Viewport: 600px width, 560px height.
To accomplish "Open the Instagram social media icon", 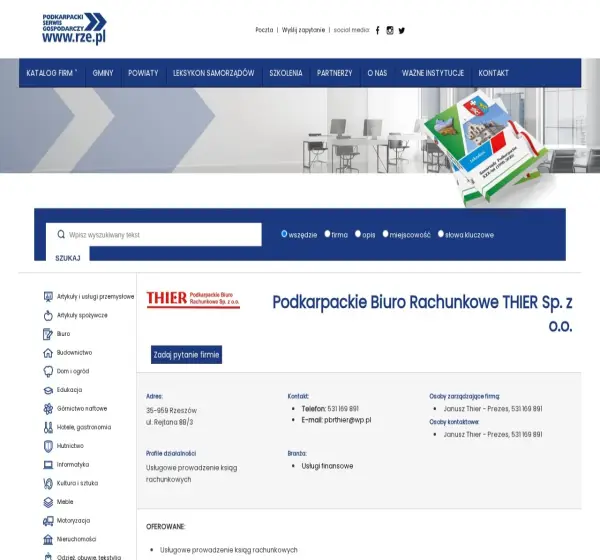I will [390, 30].
